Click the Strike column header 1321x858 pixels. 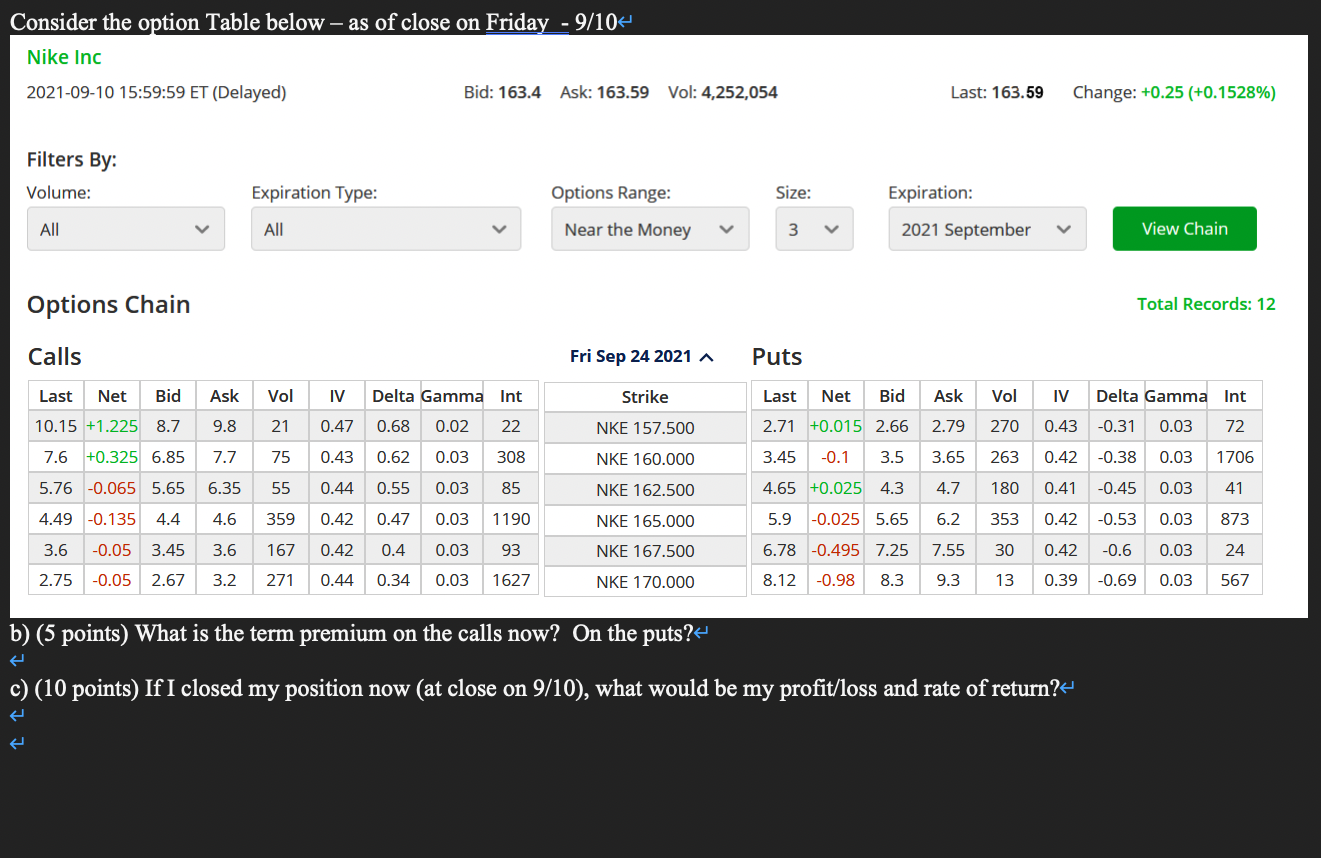pyautogui.click(x=645, y=397)
